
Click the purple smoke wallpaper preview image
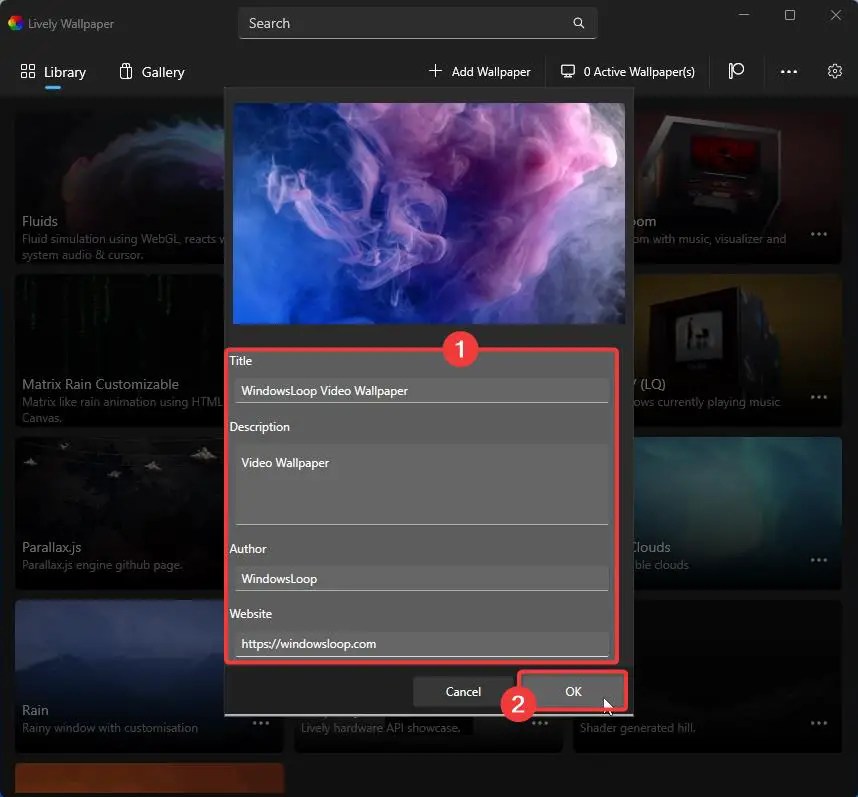pyautogui.click(x=429, y=213)
